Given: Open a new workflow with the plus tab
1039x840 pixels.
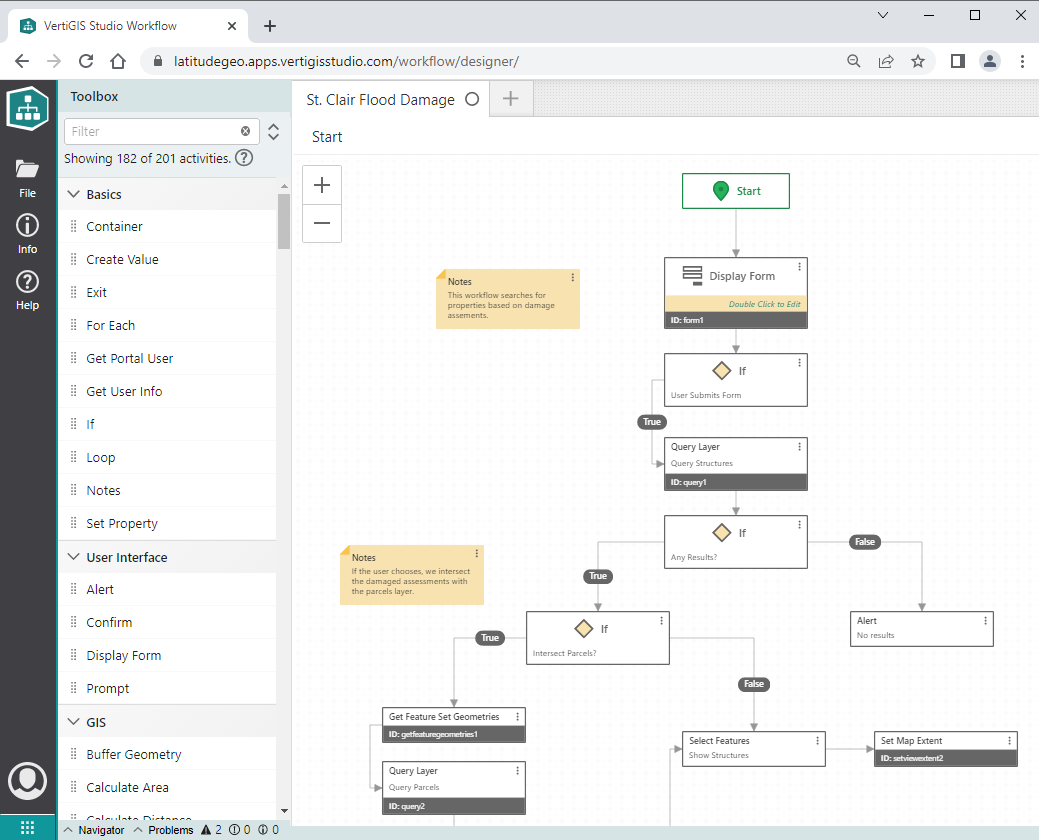Looking at the screenshot, I should 509,99.
